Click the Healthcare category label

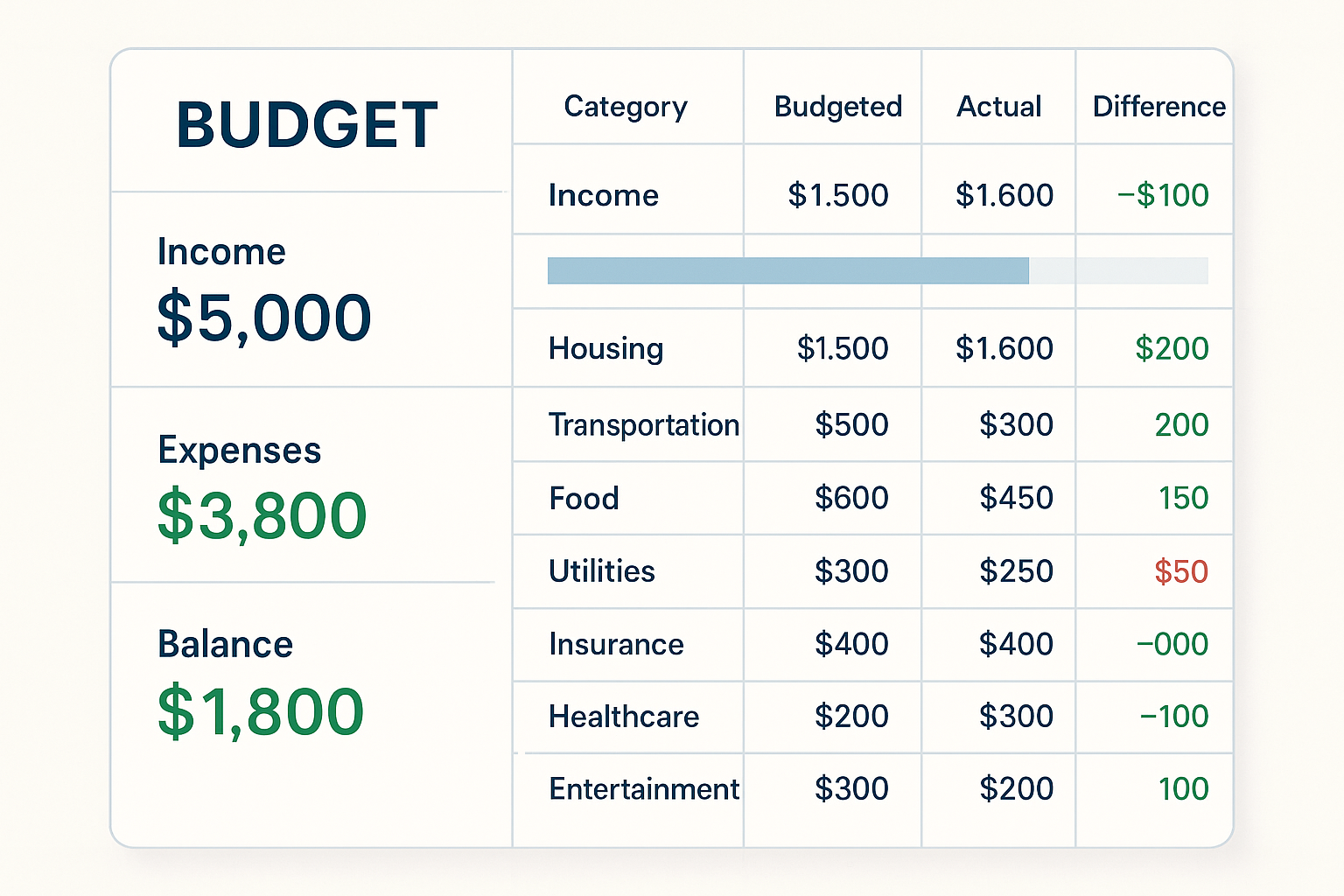(623, 717)
